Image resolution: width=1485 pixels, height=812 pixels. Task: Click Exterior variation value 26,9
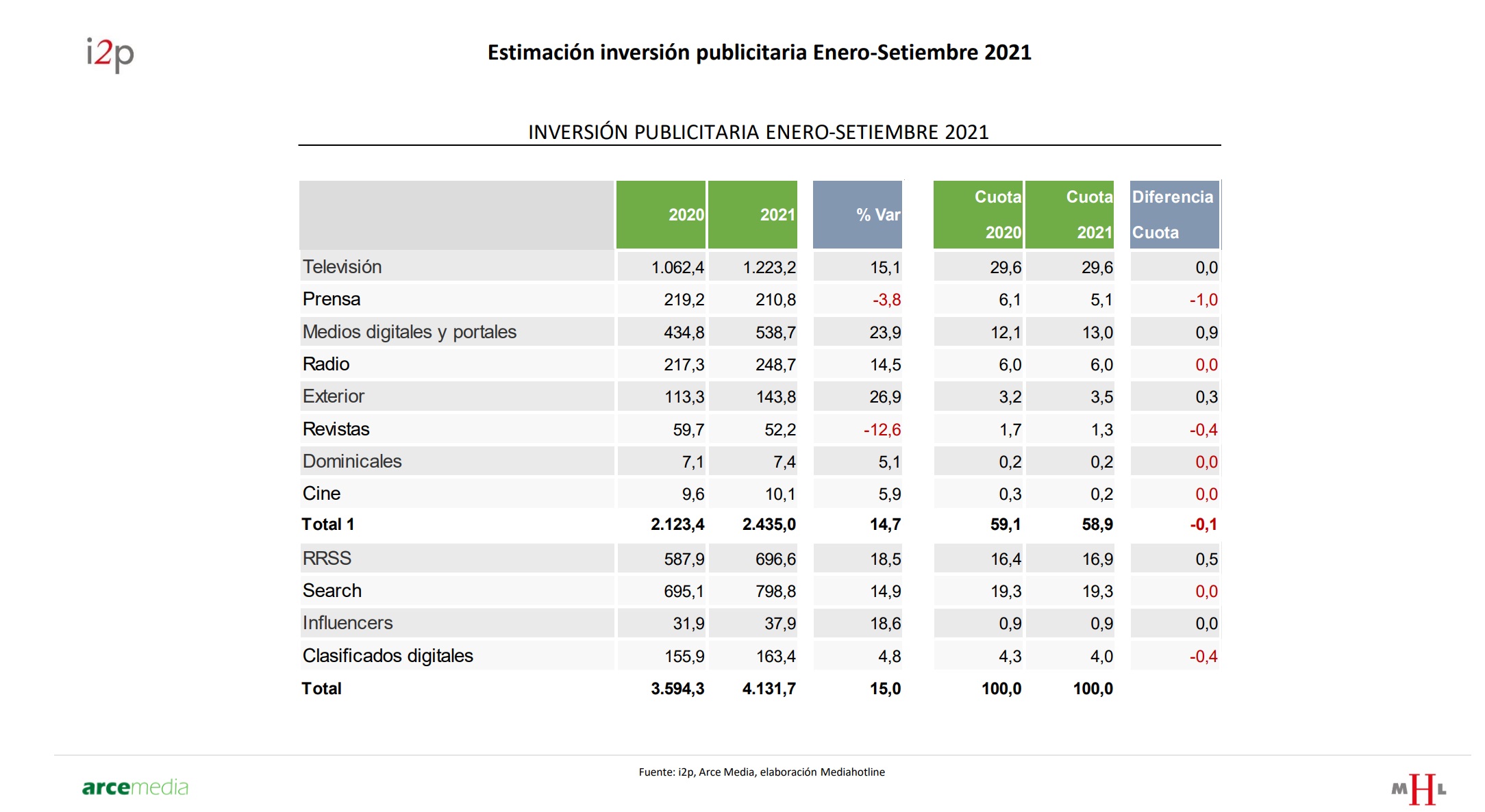pos(886,397)
